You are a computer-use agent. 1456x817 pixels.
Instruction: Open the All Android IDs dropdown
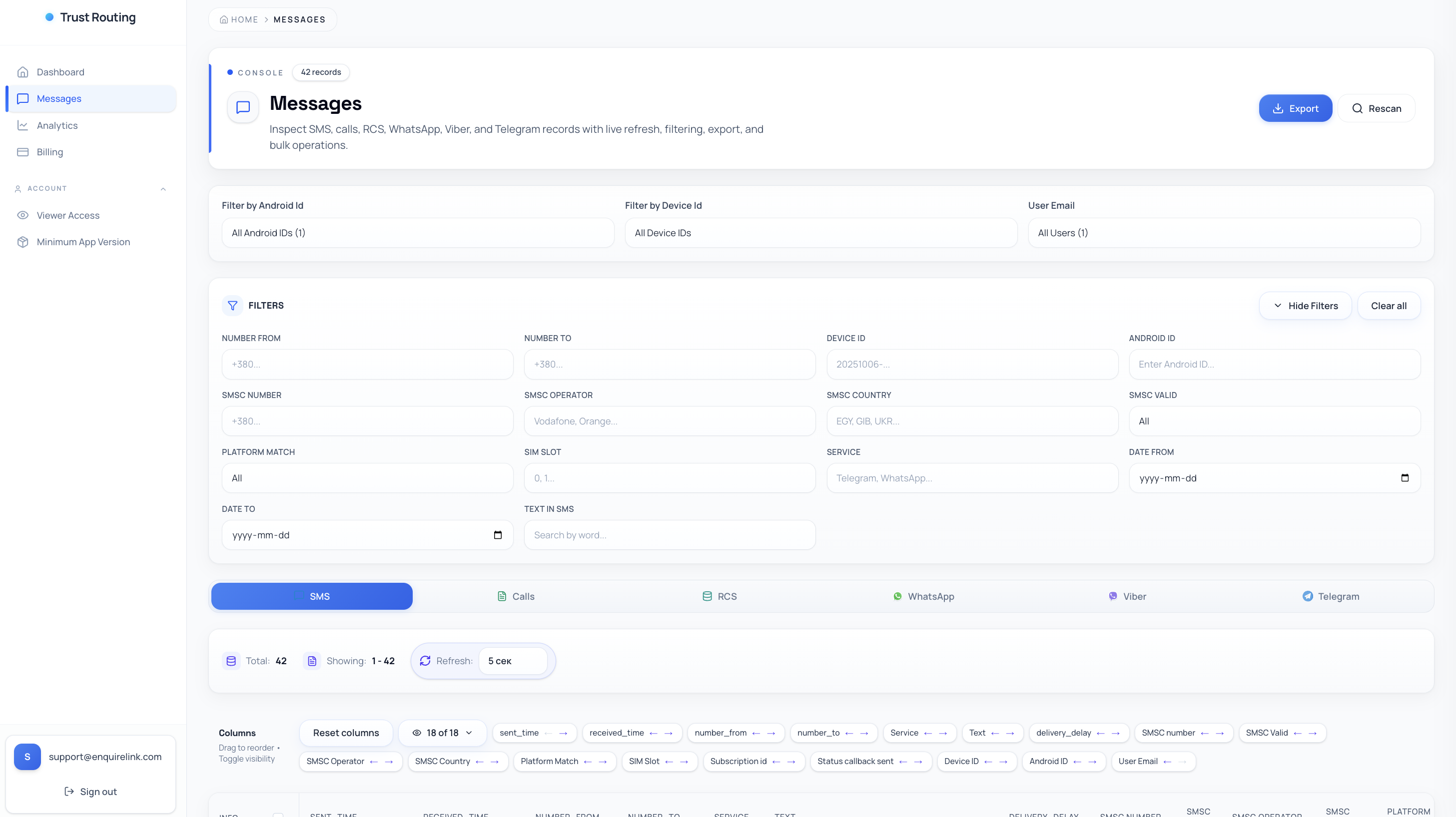click(418, 233)
